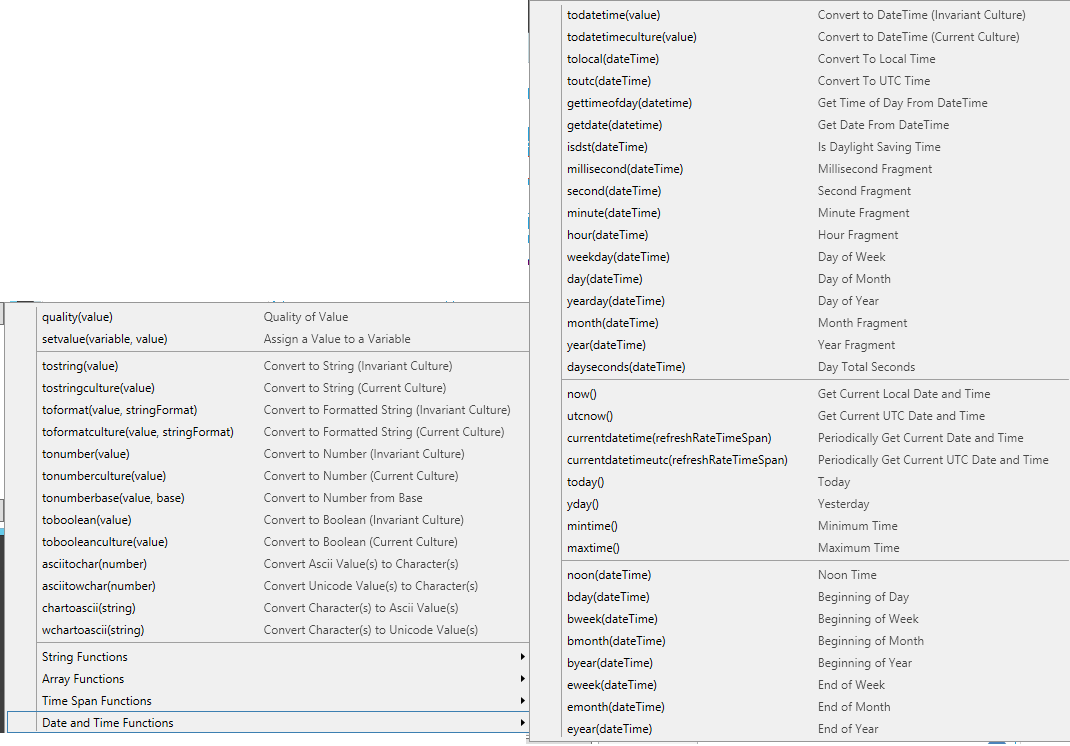
Task: Insert the utcnow() function
Action: 590,416
